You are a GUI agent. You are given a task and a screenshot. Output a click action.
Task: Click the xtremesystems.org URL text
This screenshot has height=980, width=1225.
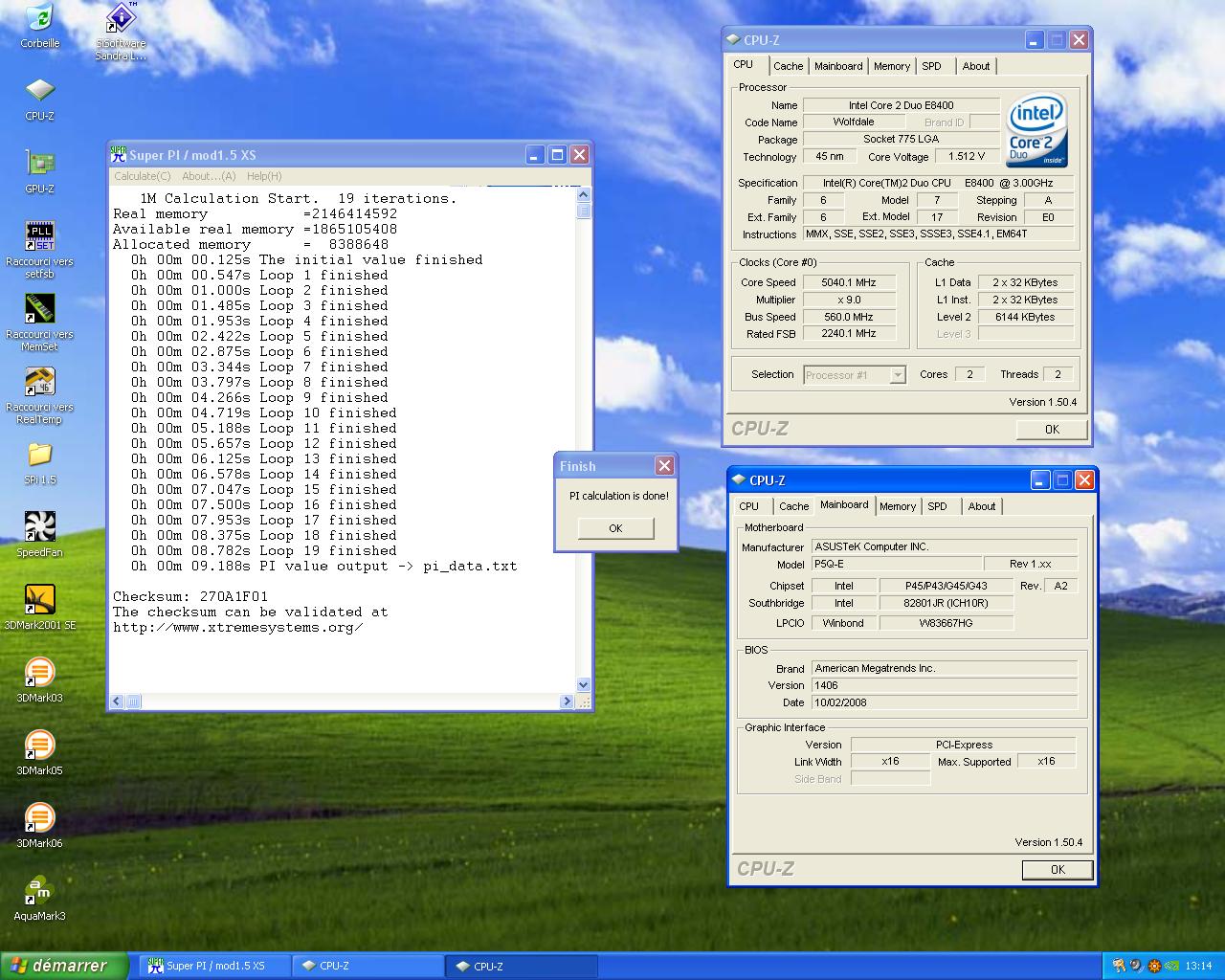click(x=237, y=627)
